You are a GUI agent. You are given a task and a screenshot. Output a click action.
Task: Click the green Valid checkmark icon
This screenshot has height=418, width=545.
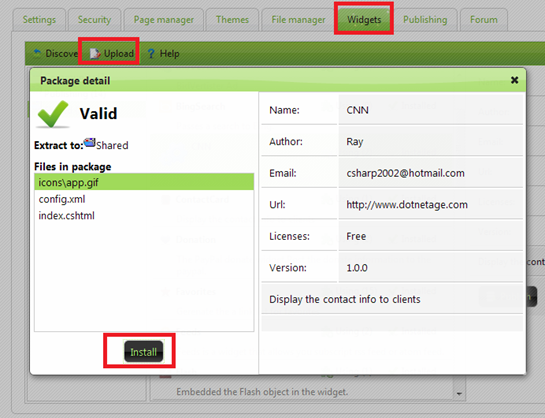53,114
